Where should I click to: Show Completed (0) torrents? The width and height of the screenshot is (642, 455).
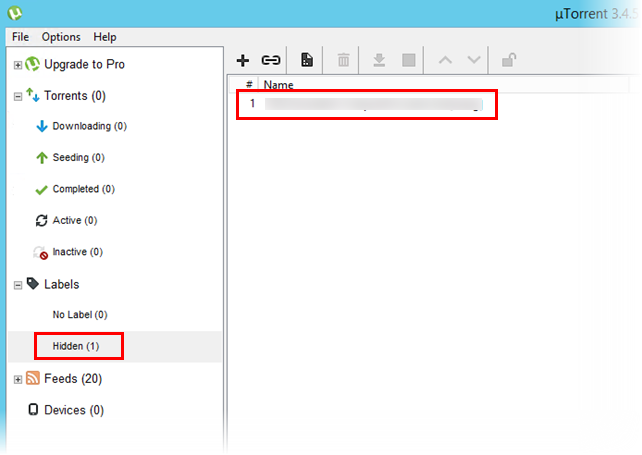[84, 189]
